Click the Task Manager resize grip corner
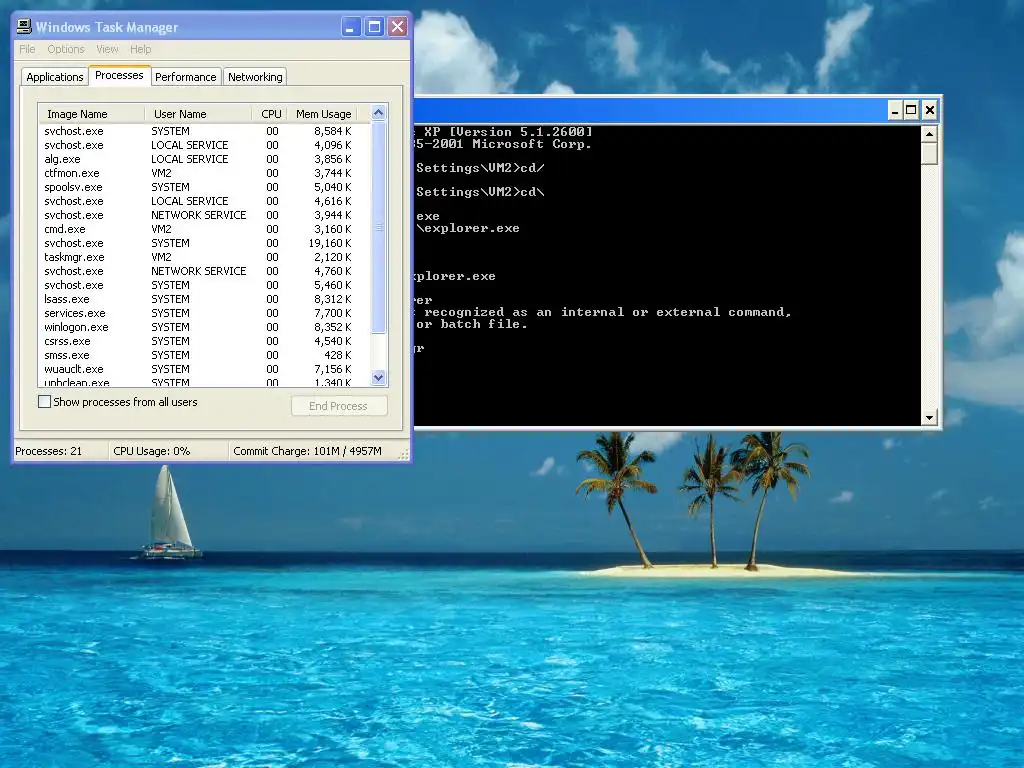 (x=404, y=454)
